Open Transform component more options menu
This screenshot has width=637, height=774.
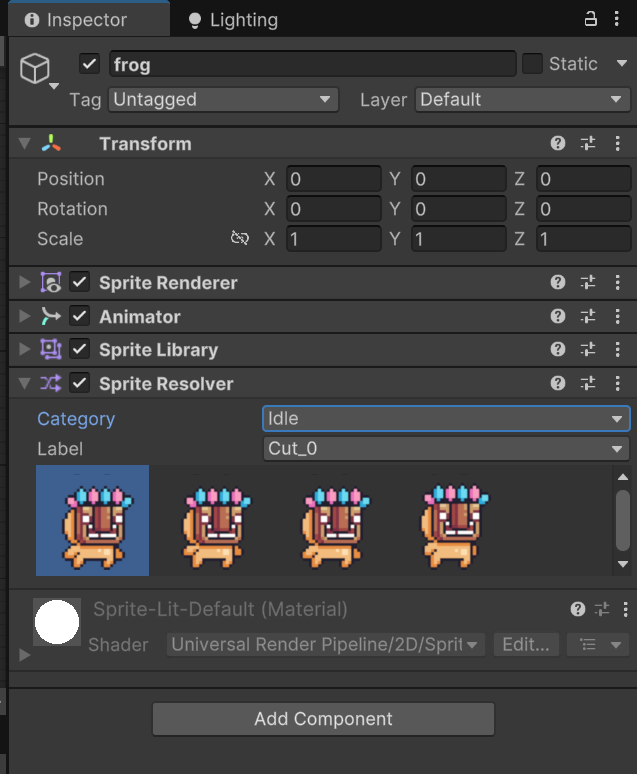point(618,143)
